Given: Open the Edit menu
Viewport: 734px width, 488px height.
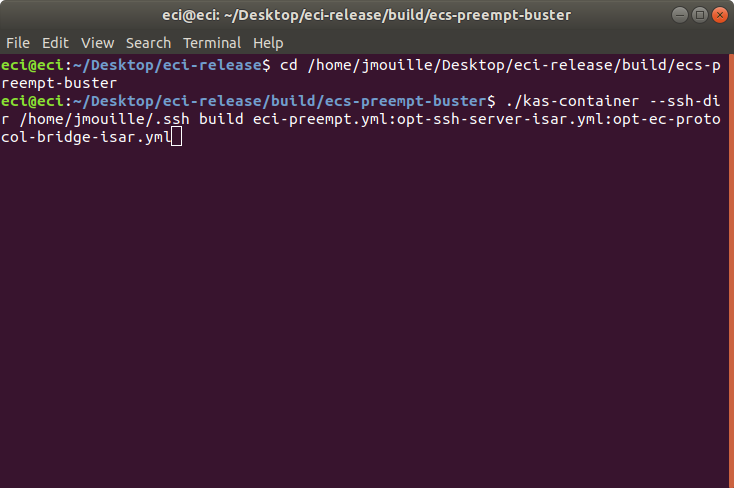Looking at the screenshot, I should point(55,43).
